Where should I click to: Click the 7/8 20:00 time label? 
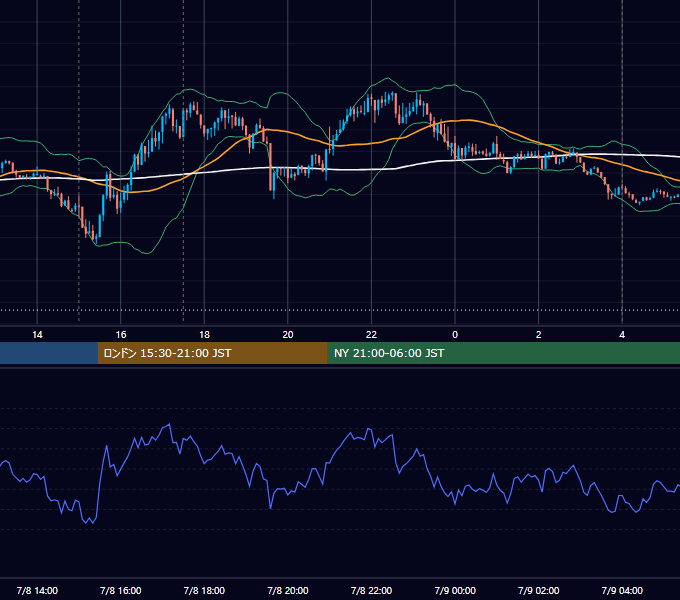point(288,590)
